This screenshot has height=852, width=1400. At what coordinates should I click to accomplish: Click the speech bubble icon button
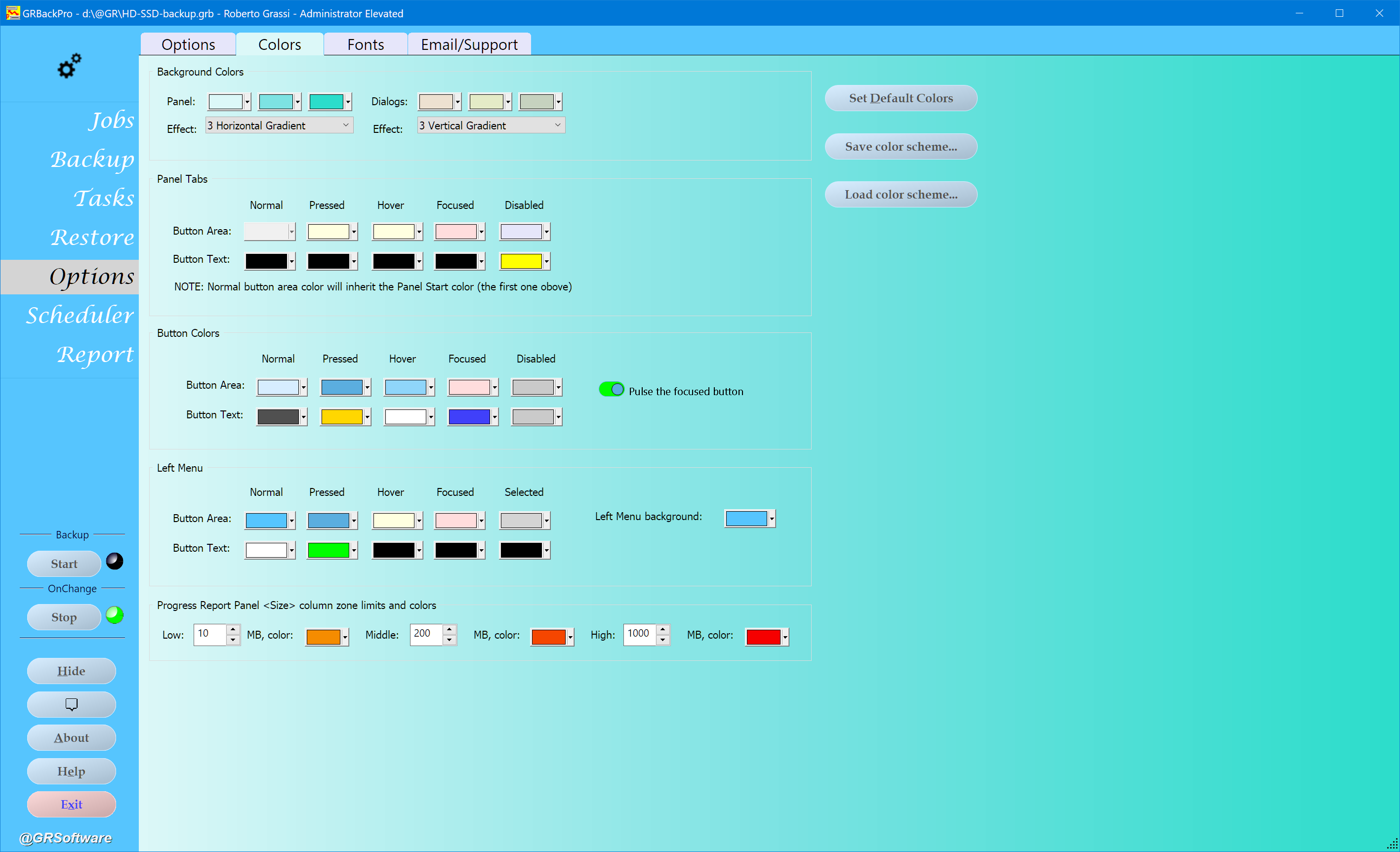(71, 704)
